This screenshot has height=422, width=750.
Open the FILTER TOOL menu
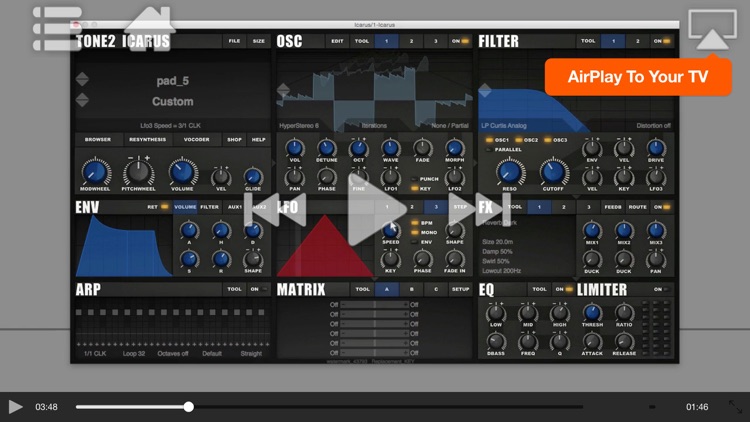pos(588,41)
